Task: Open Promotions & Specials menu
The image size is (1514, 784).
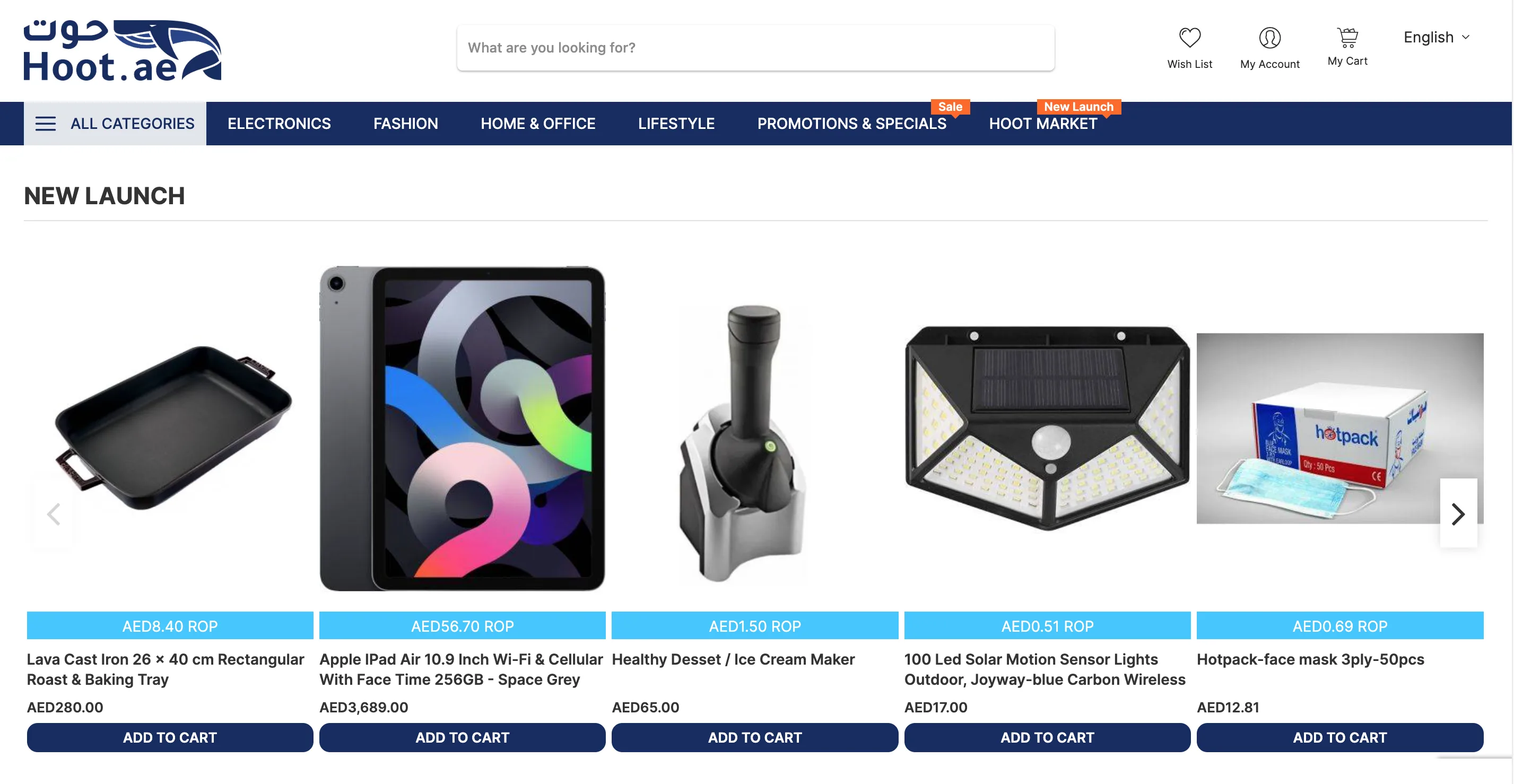Action: pyautogui.click(x=851, y=124)
